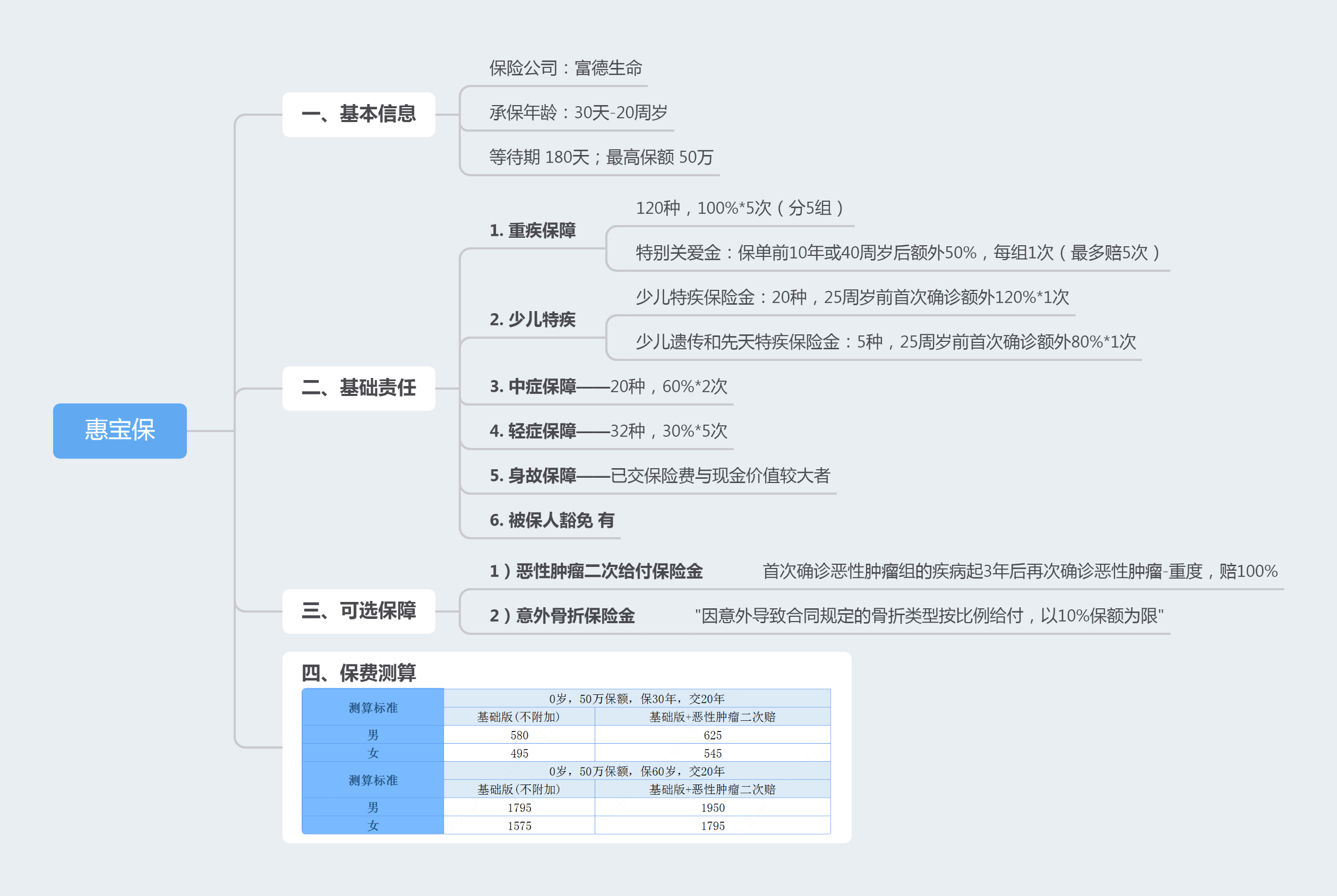1337x896 pixels.
Task: Click the 二、基础责任 branch node
Action: point(359,387)
